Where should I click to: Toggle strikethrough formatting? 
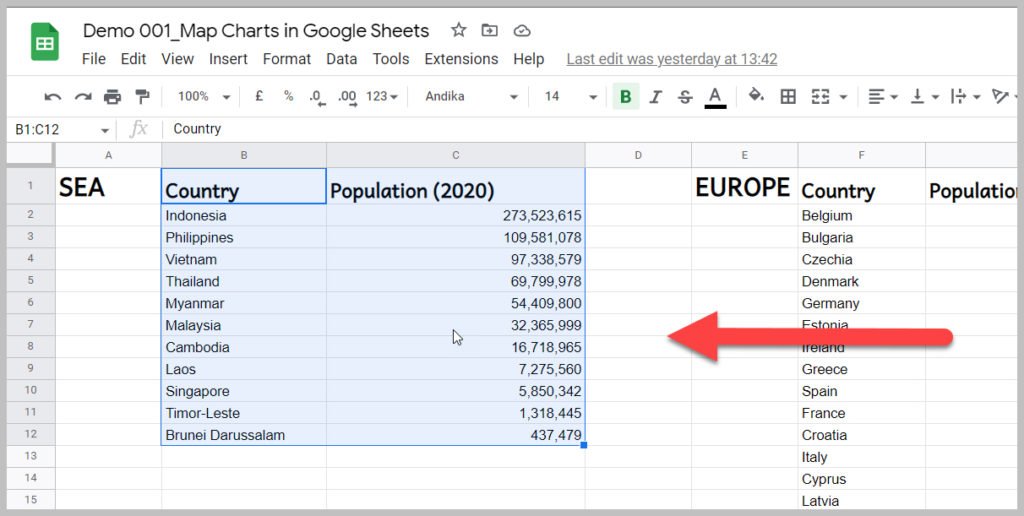tap(685, 97)
